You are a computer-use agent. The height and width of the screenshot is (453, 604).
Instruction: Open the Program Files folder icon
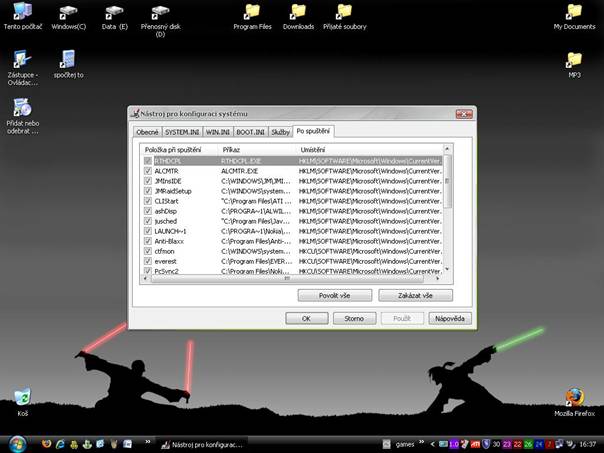pos(252,16)
